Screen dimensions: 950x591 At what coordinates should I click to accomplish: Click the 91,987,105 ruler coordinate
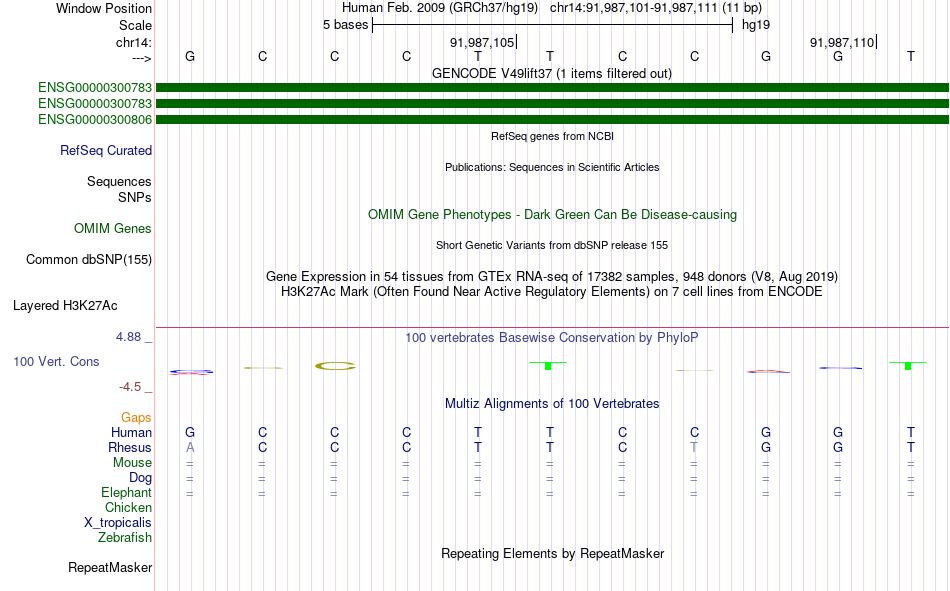coord(482,42)
